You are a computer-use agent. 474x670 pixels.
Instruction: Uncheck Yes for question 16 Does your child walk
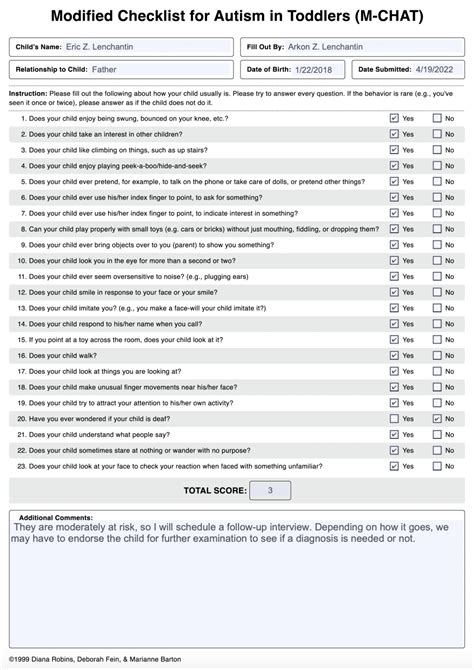pyautogui.click(x=394, y=356)
